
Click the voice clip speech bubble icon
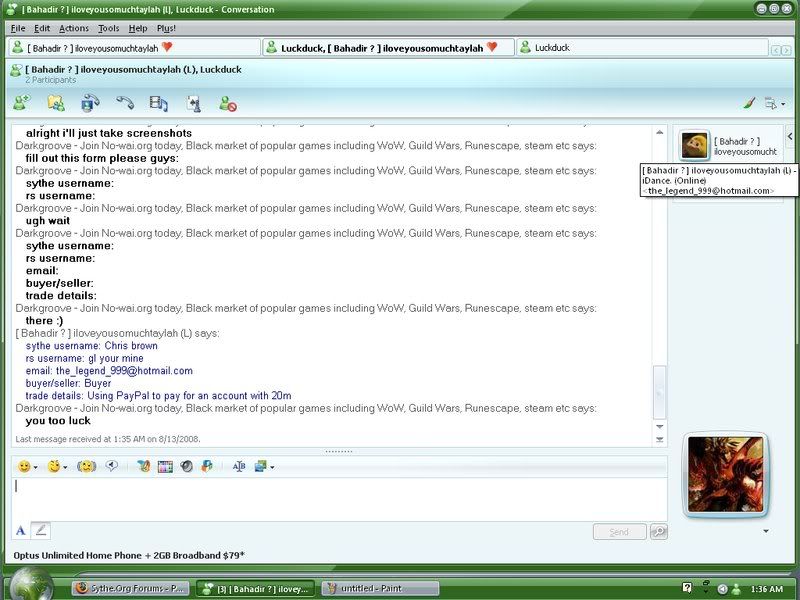(111, 466)
